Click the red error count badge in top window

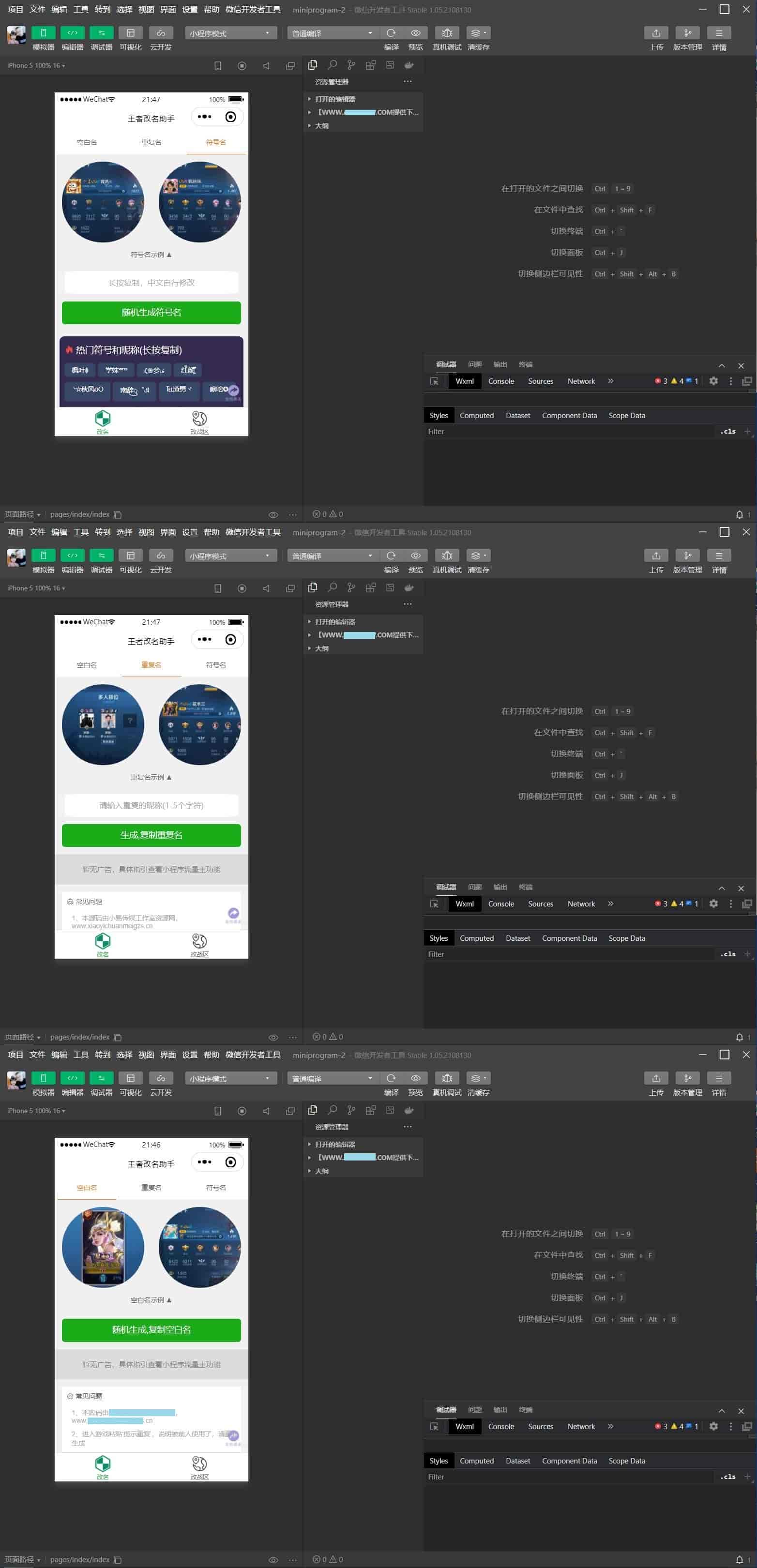click(x=661, y=381)
